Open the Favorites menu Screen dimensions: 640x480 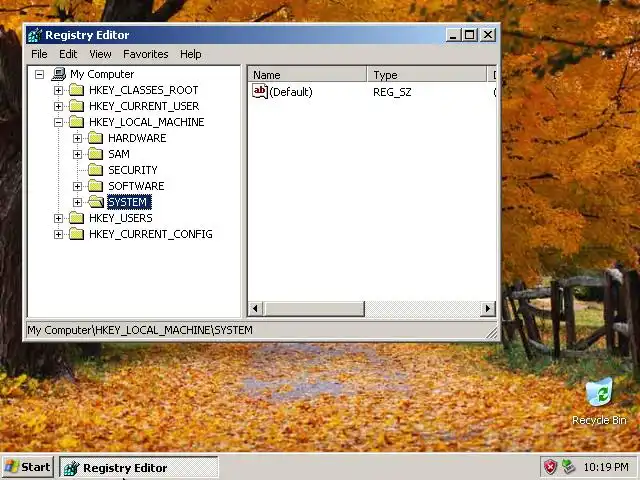pyautogui.click(x=145, y=54)
